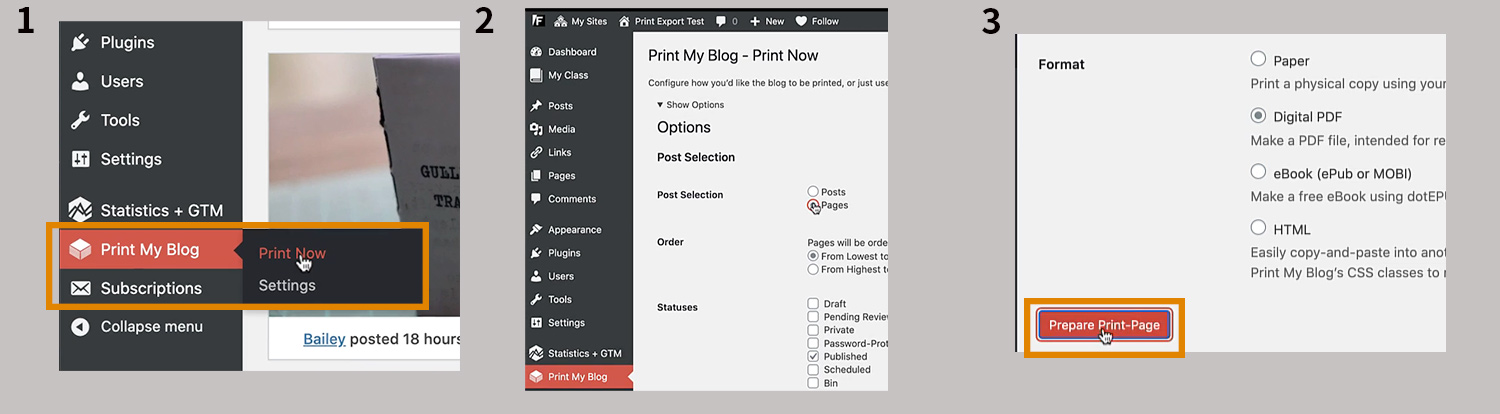Choose From Highest order radio

click(813, 269)
